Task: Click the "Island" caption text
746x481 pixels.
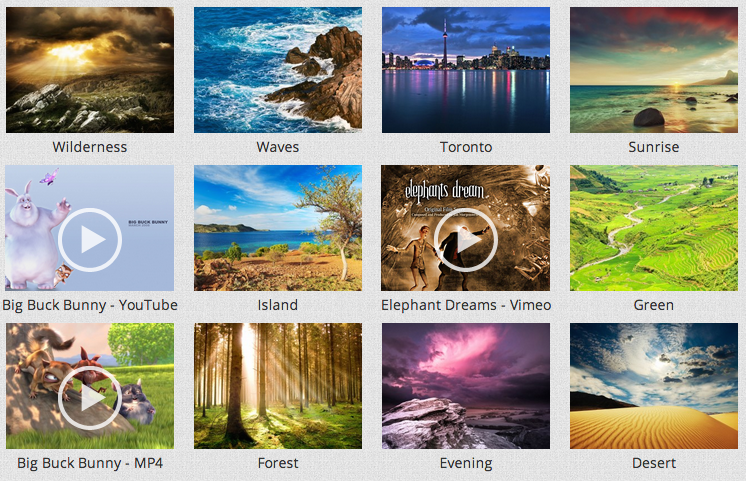Action: click(278, 305)
